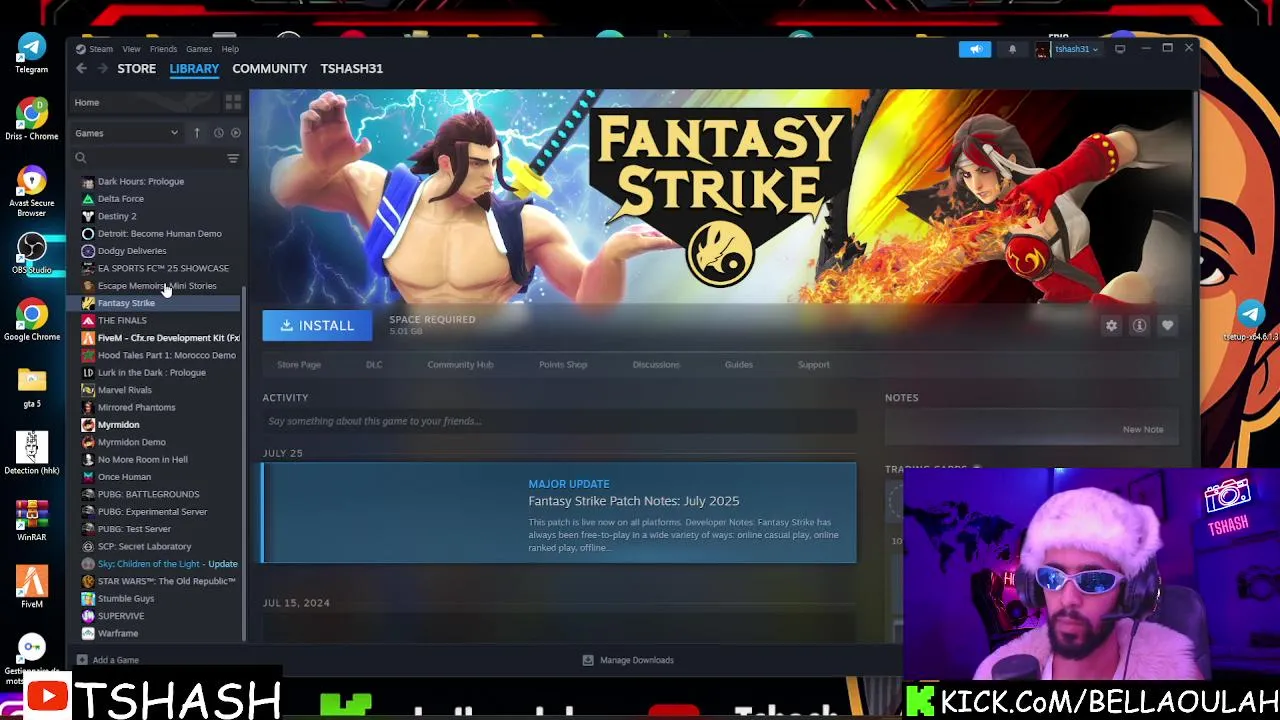
Task: Click the sort ascending arrow icon
Action: pos(197,133)
